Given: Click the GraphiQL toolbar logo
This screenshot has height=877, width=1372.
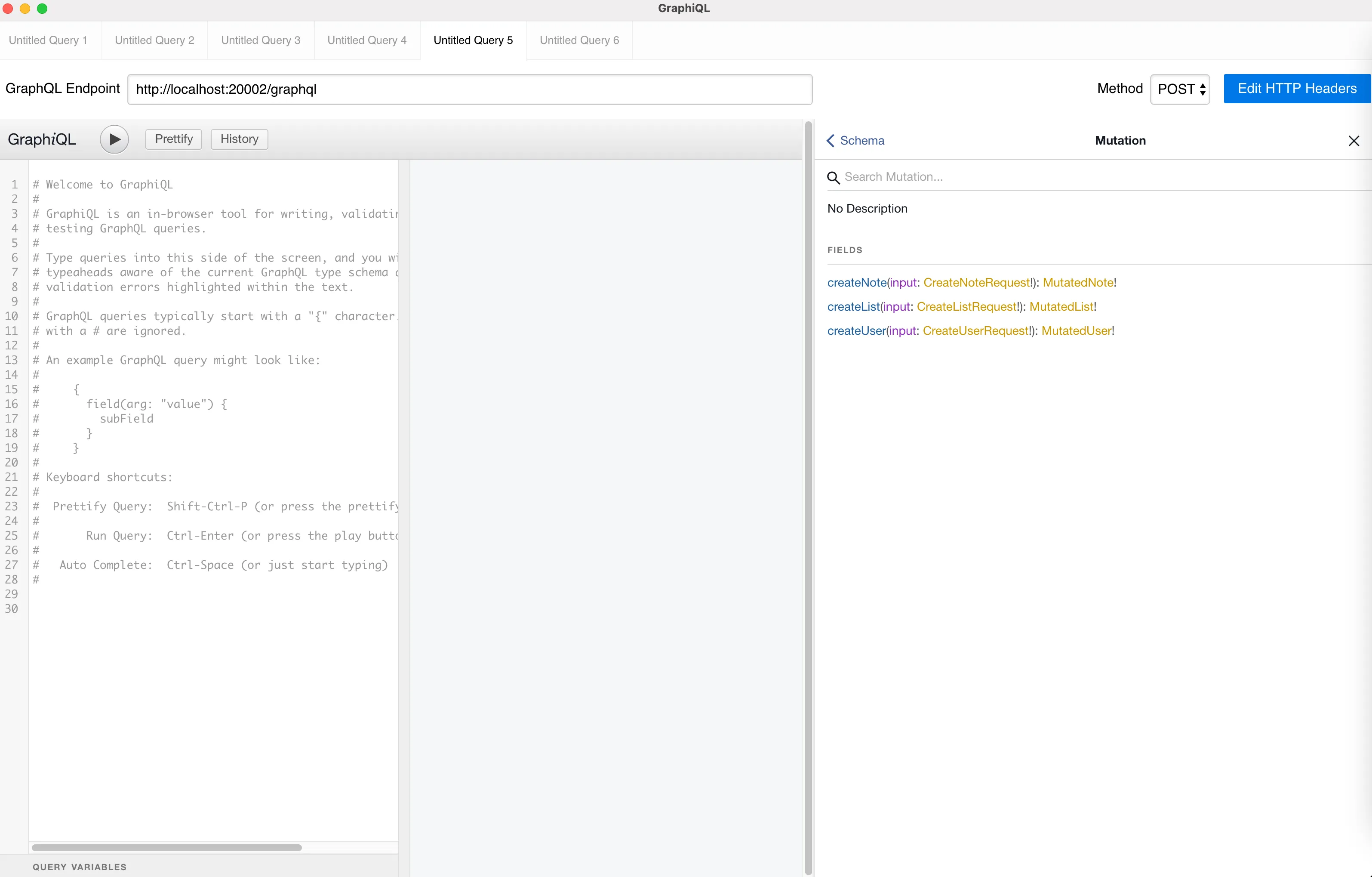Looking at the screenshot, I should coord(42,139).
